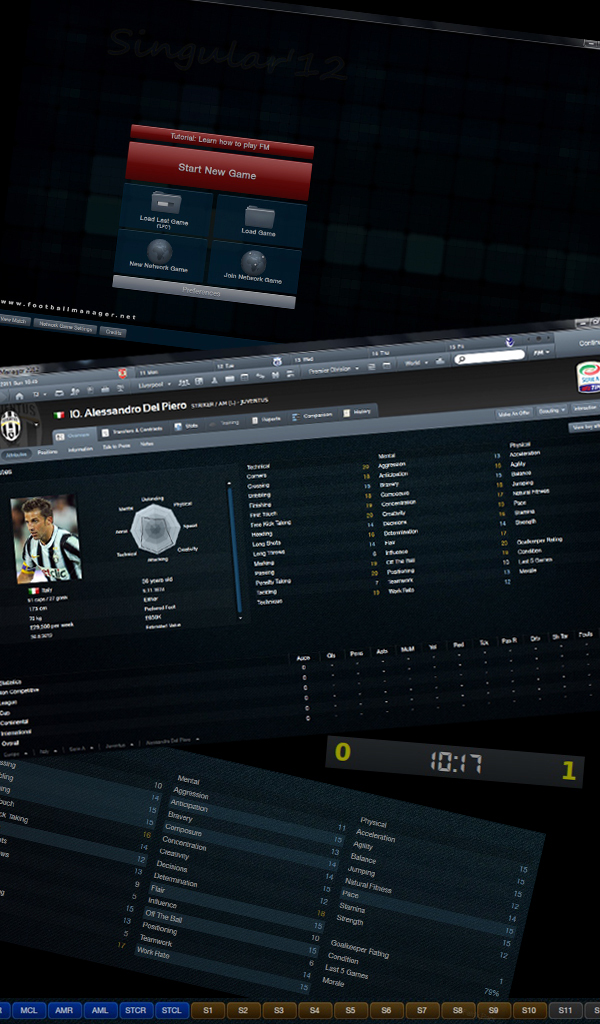Open the Premier Division dropdown
600x1024 pixels.
coord(334,369)
